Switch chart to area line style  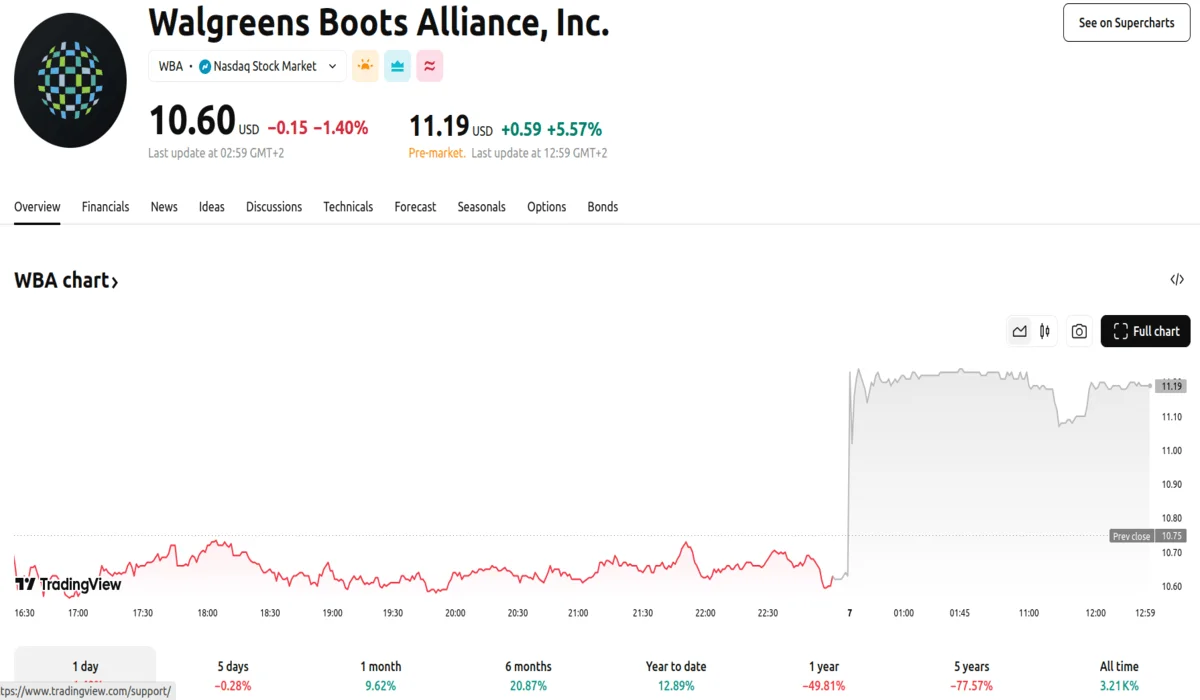coord(1019,331)
